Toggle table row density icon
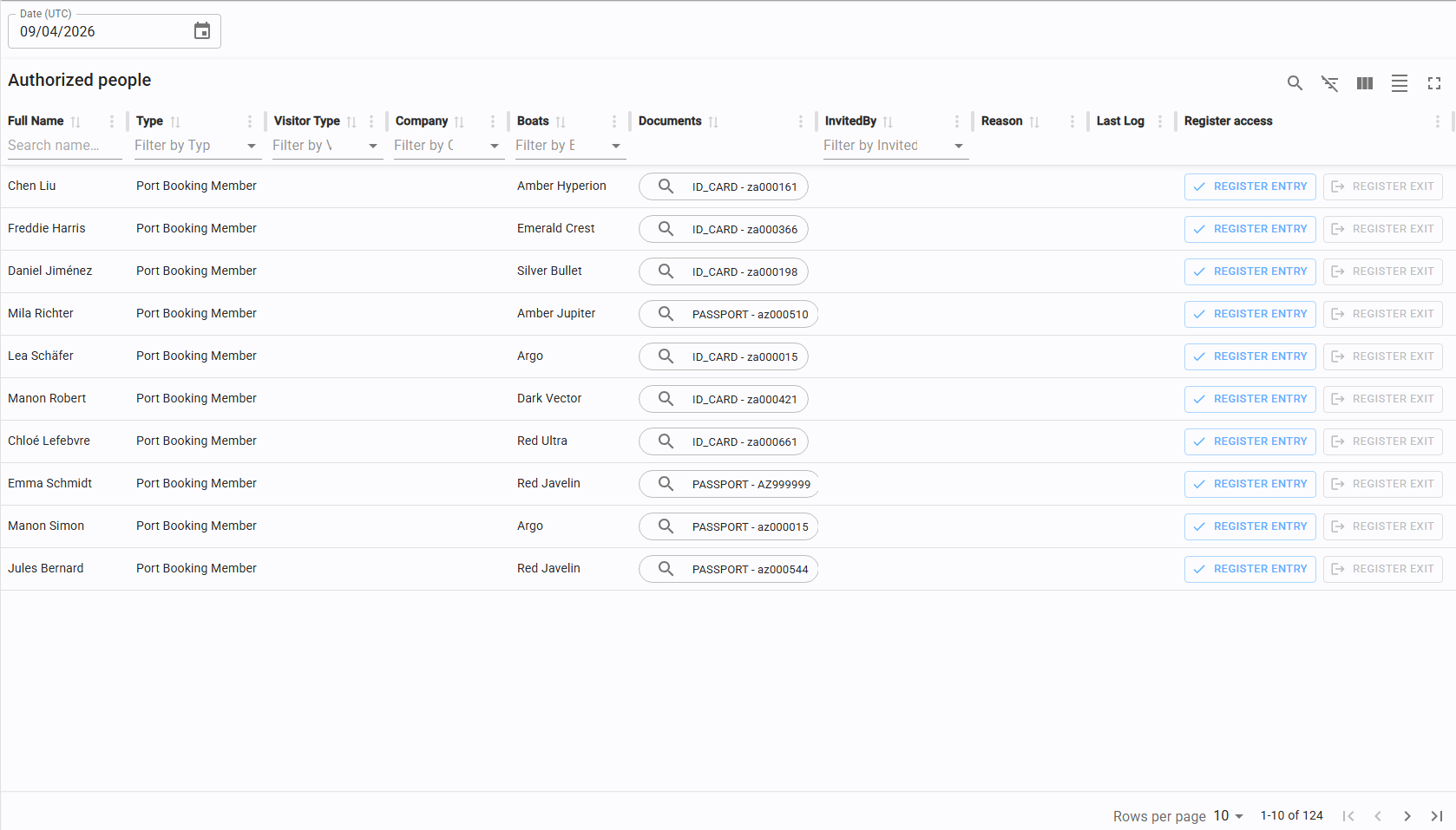The width and height of the screenshot is (1456, 830). [x=1400, y=83]
